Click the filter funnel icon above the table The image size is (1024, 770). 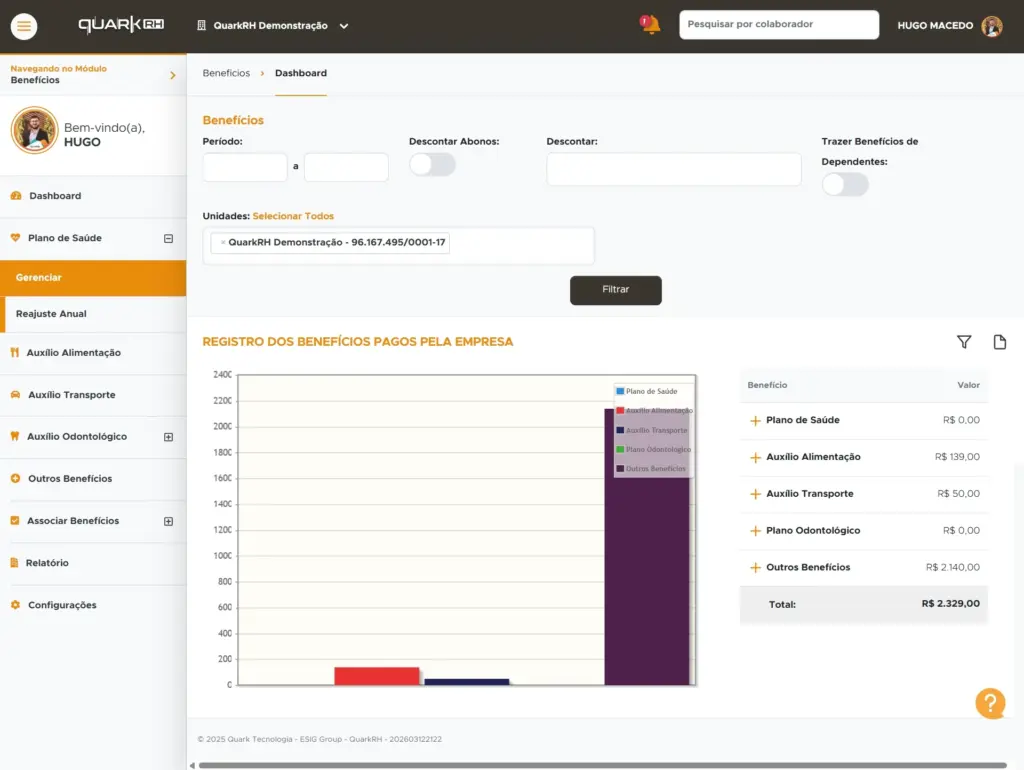(x=963, y=342)
